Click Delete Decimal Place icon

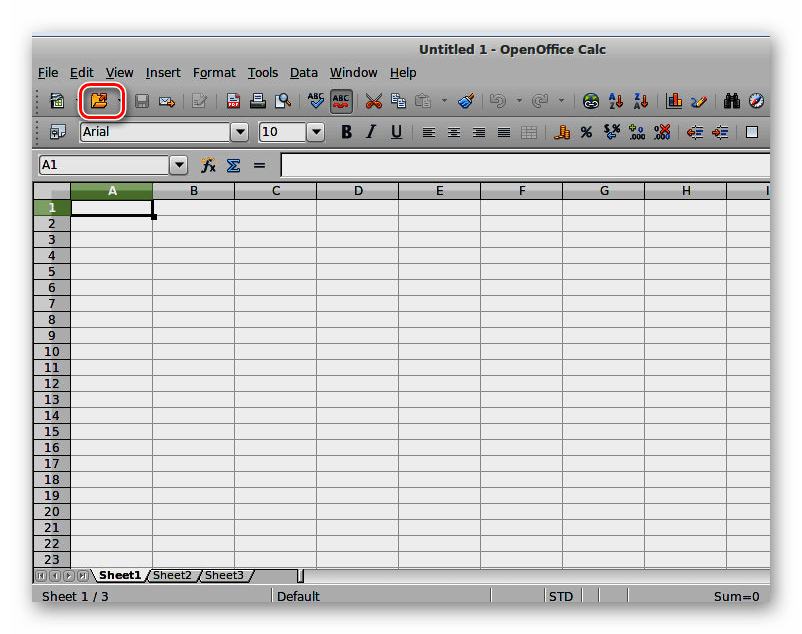(662, 132)
